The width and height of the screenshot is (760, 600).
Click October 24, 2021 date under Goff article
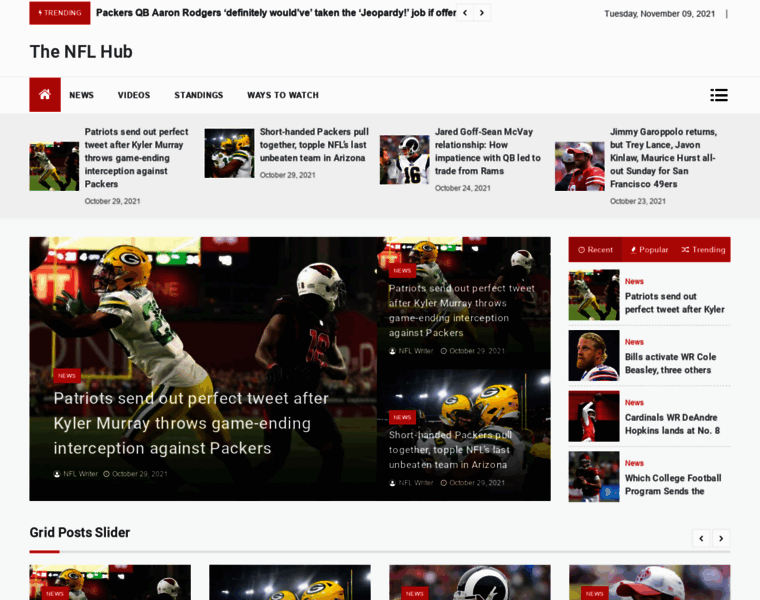462,188
